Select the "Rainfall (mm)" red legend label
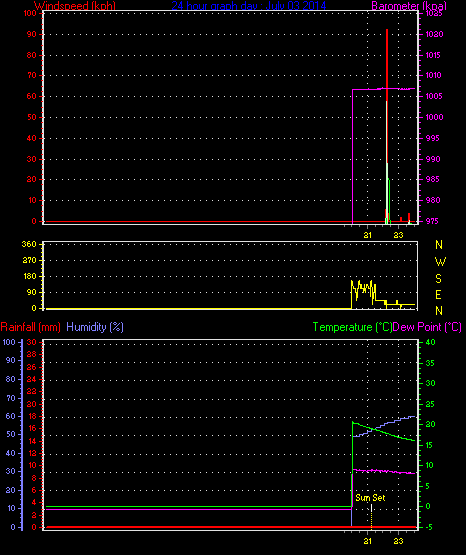Viewport: 466px width, 555px height. 30,327
